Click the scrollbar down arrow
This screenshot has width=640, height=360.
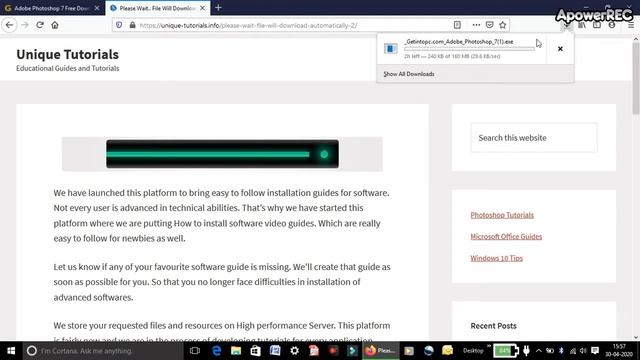tap(636, 337)
